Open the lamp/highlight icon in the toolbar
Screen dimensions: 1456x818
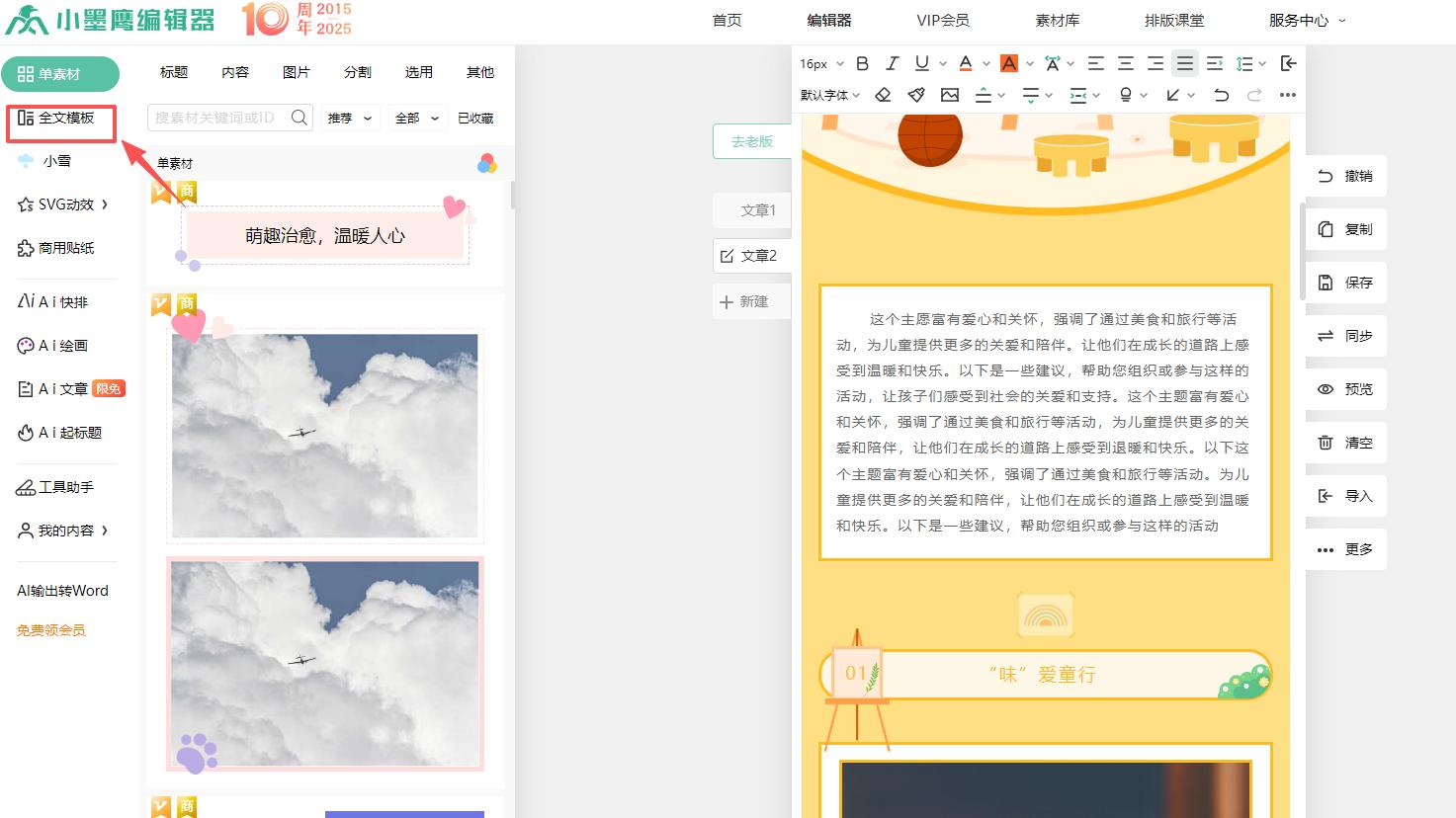[1125, 95]
